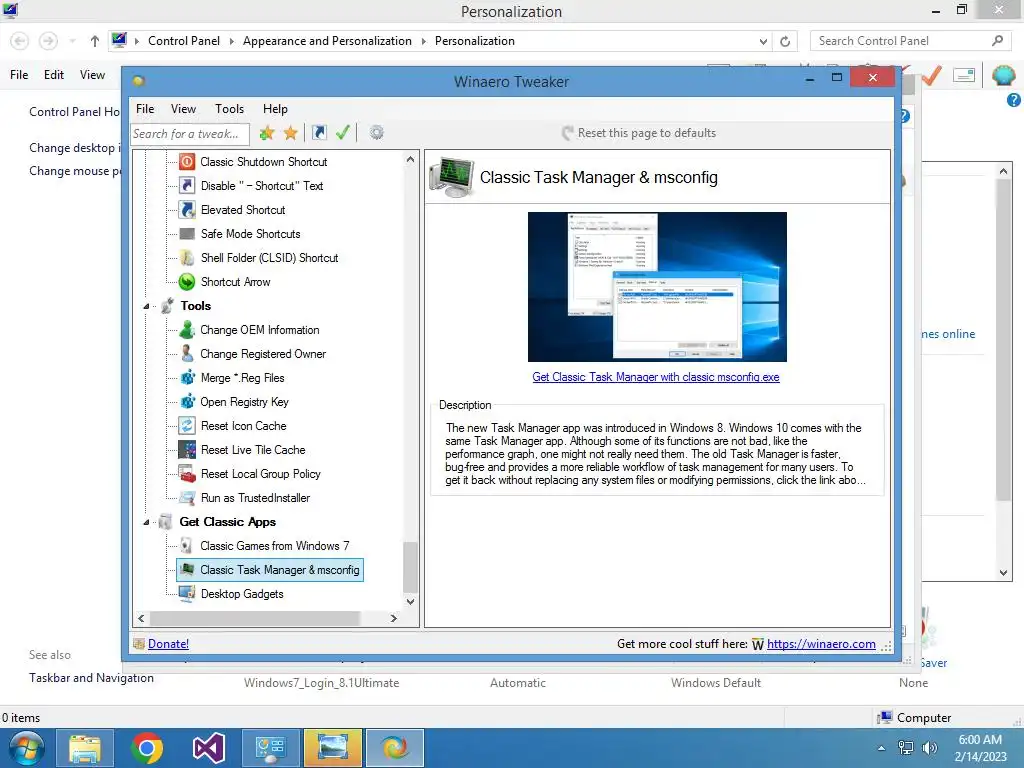Click the Task Manager preview screenshot

[657, 287]
